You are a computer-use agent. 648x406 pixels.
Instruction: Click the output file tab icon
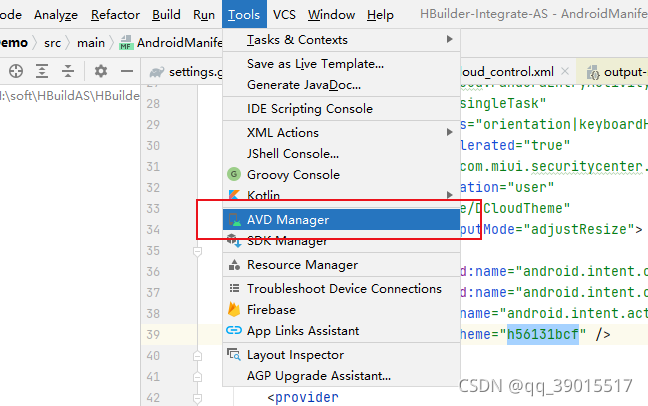click(x=593, y=72)
